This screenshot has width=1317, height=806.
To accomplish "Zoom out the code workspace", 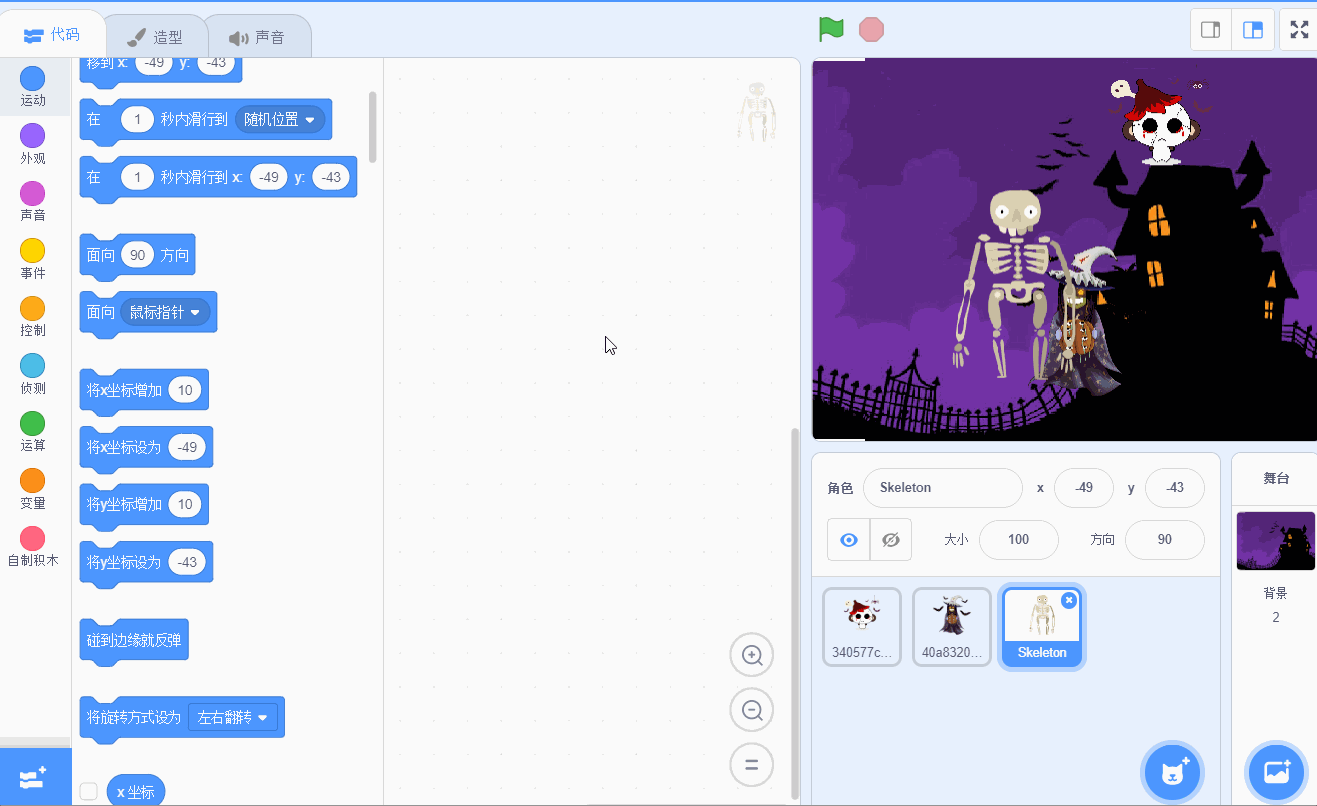I will [x=752, y=711].
